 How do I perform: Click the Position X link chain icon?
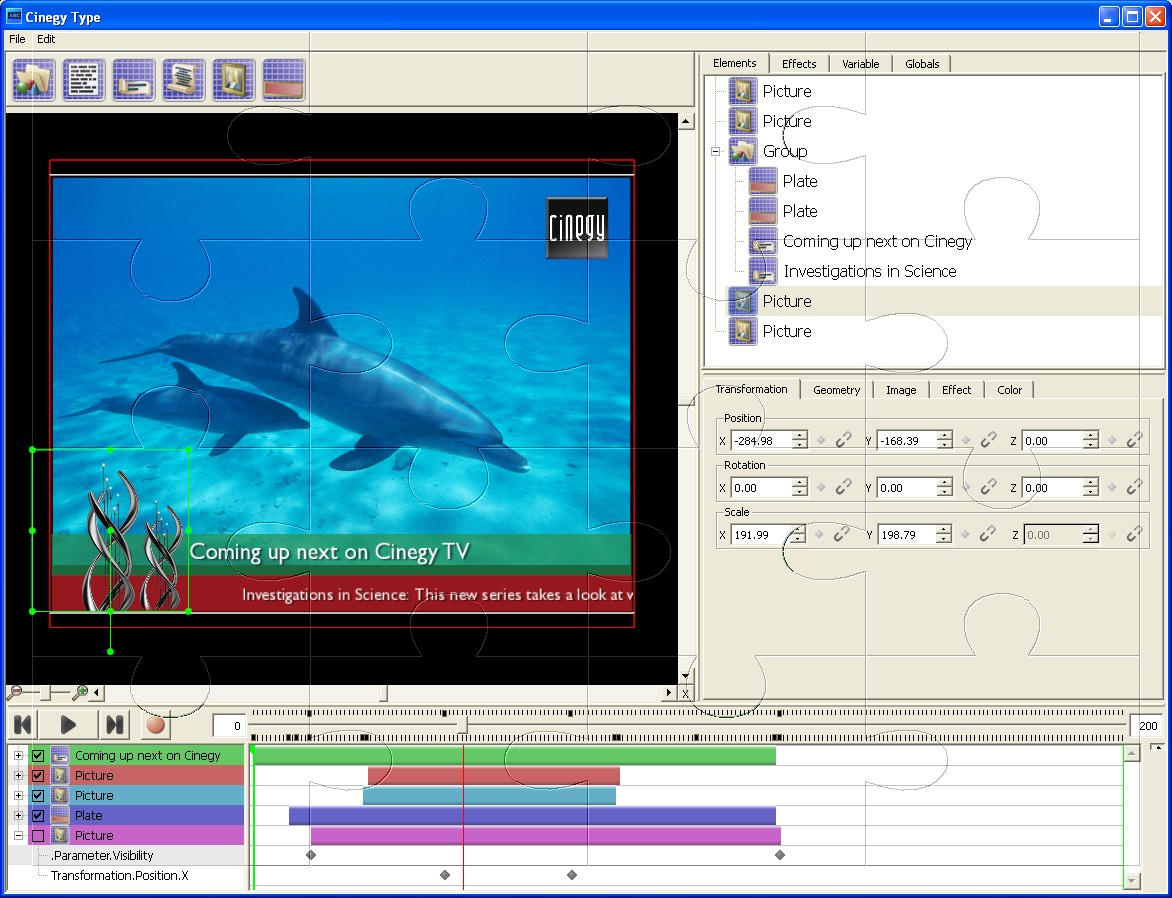(x=843, y=440)
